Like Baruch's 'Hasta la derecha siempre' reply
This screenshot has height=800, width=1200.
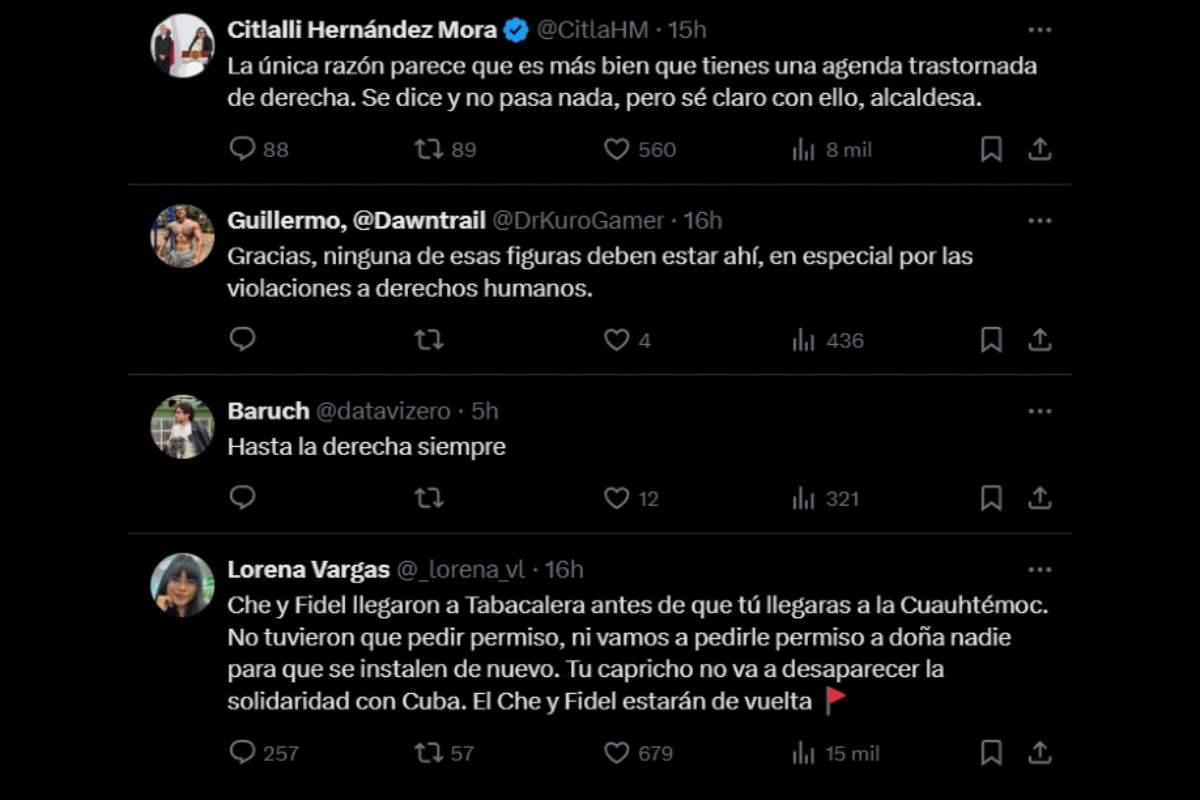(x=614, y=497)
